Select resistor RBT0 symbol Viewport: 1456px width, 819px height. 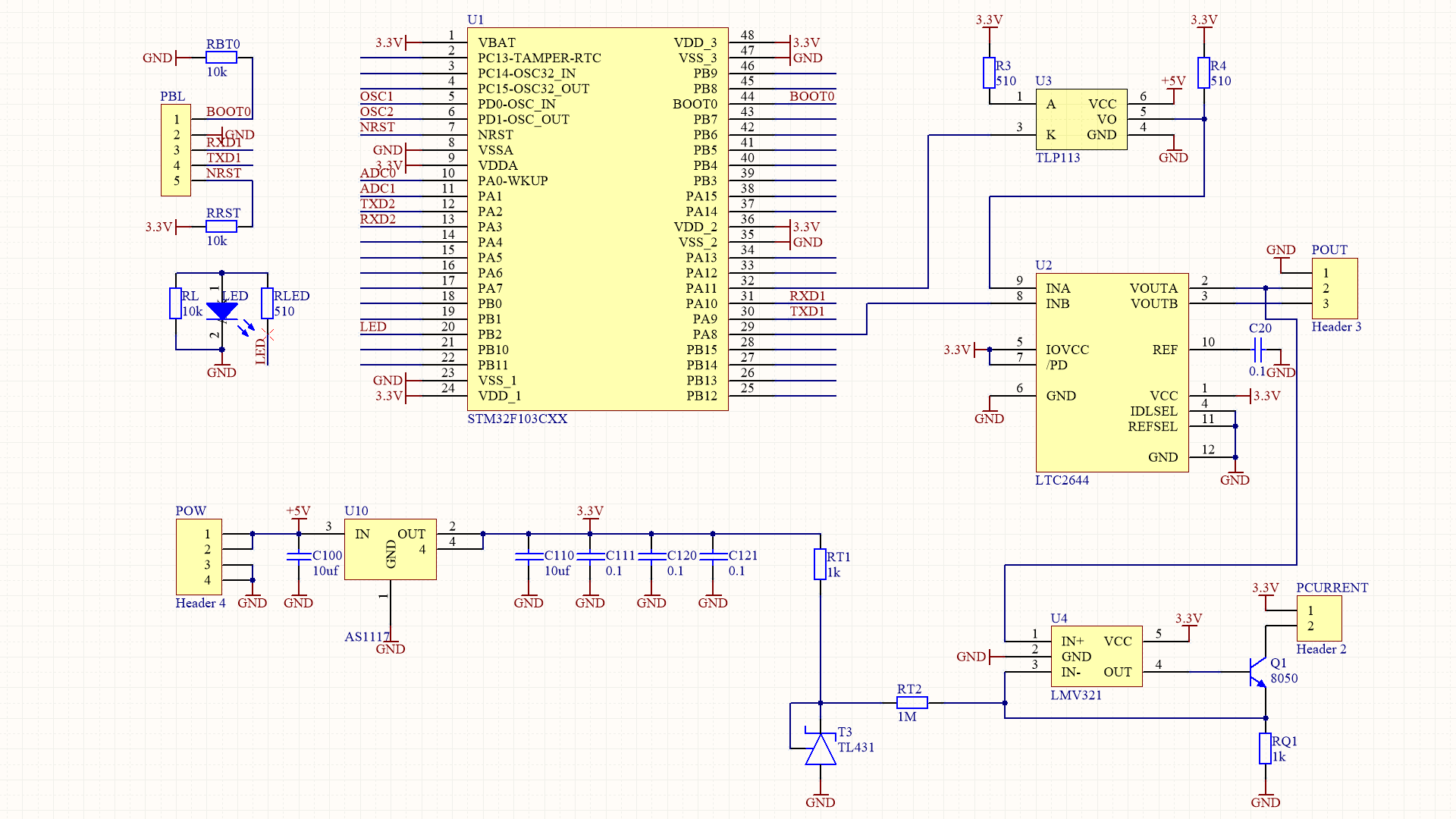tap(221, 58)
